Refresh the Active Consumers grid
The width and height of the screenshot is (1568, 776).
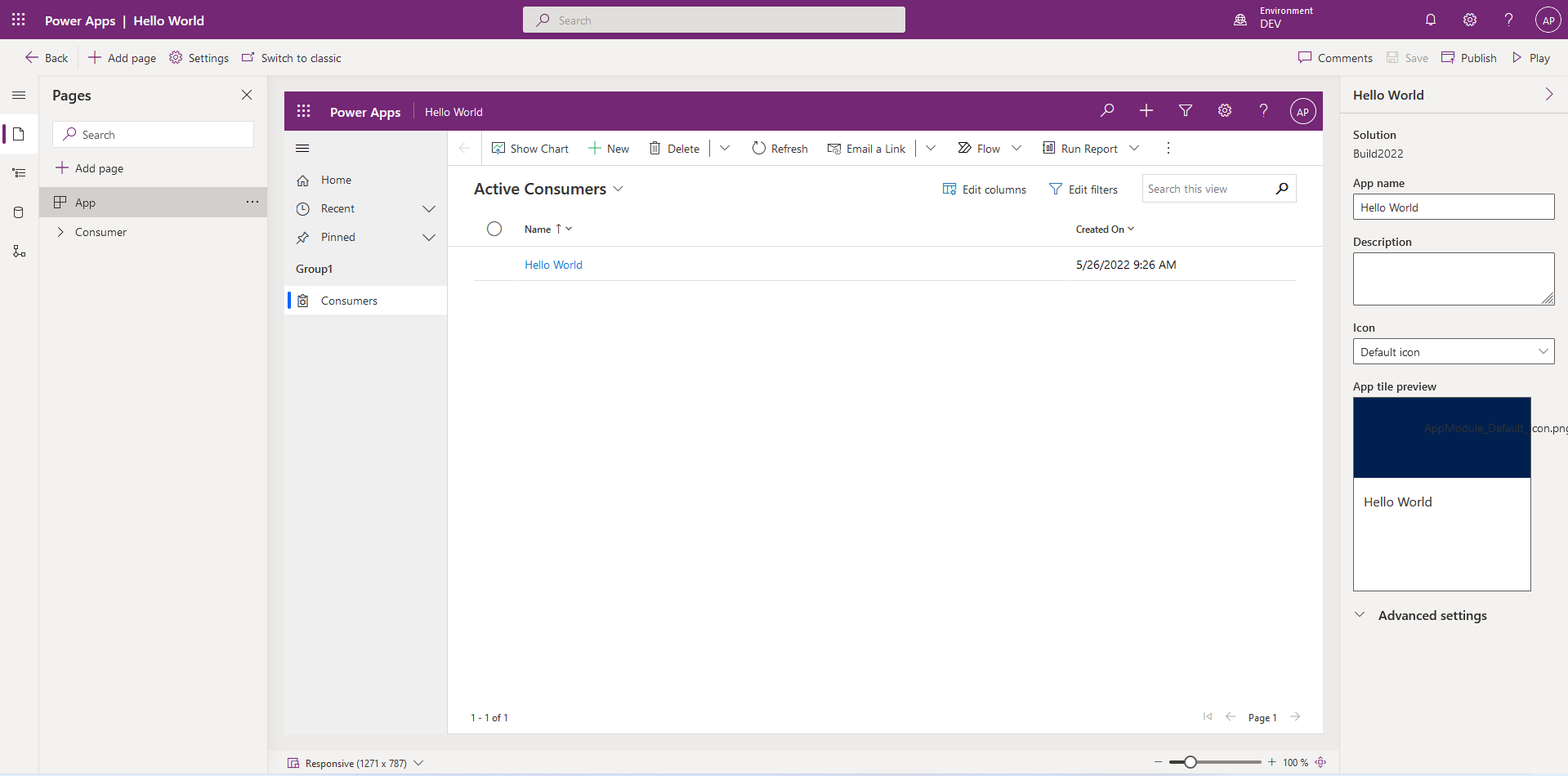pos(779,148)
